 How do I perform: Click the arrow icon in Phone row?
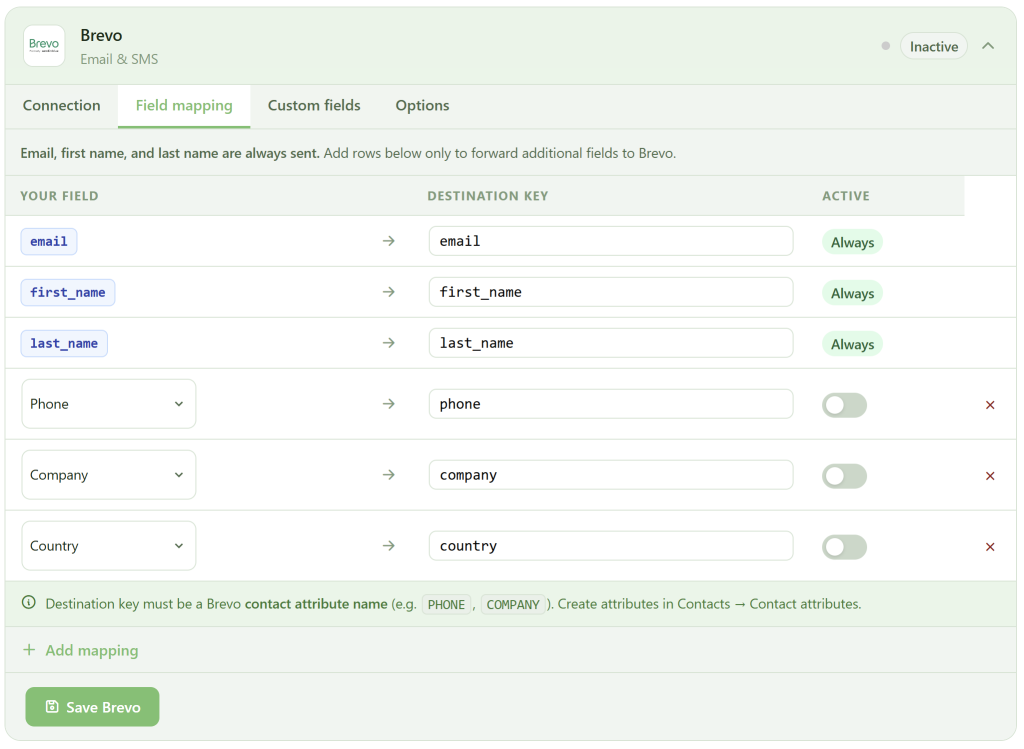coord(389,404)
